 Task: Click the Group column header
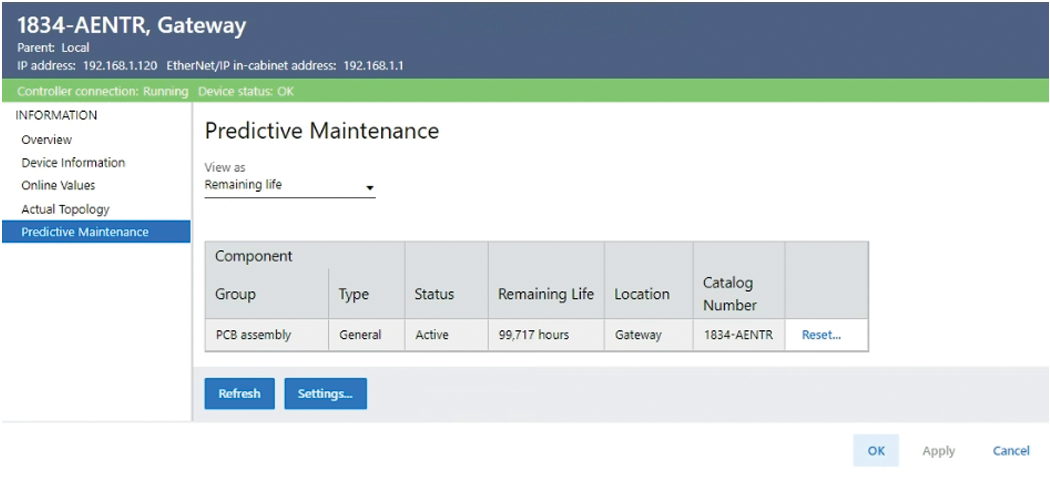coord(235,294)
